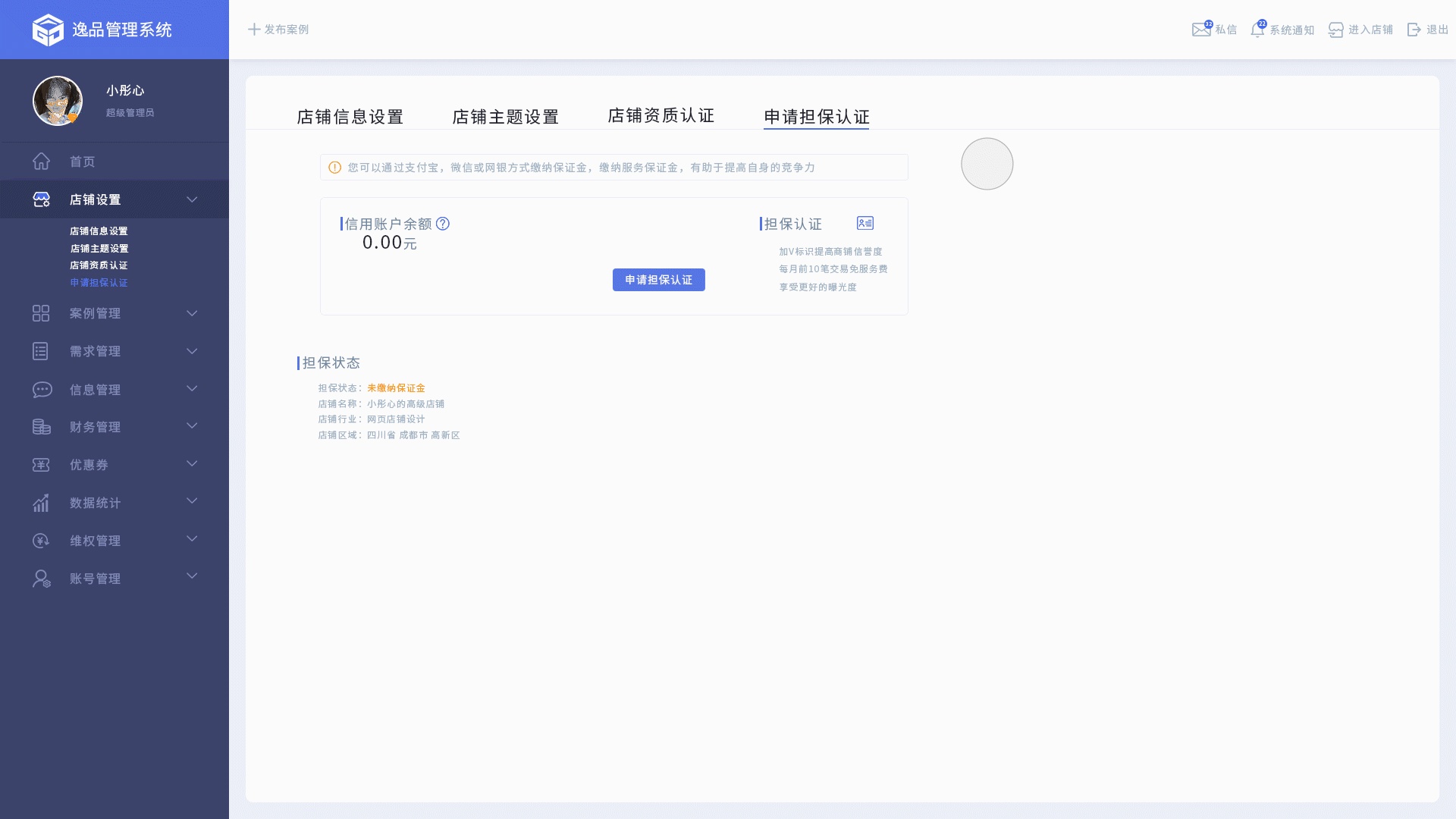Open system notifications bell icon
Viewport: 1456px width, 819px height.
[1257, 30]
